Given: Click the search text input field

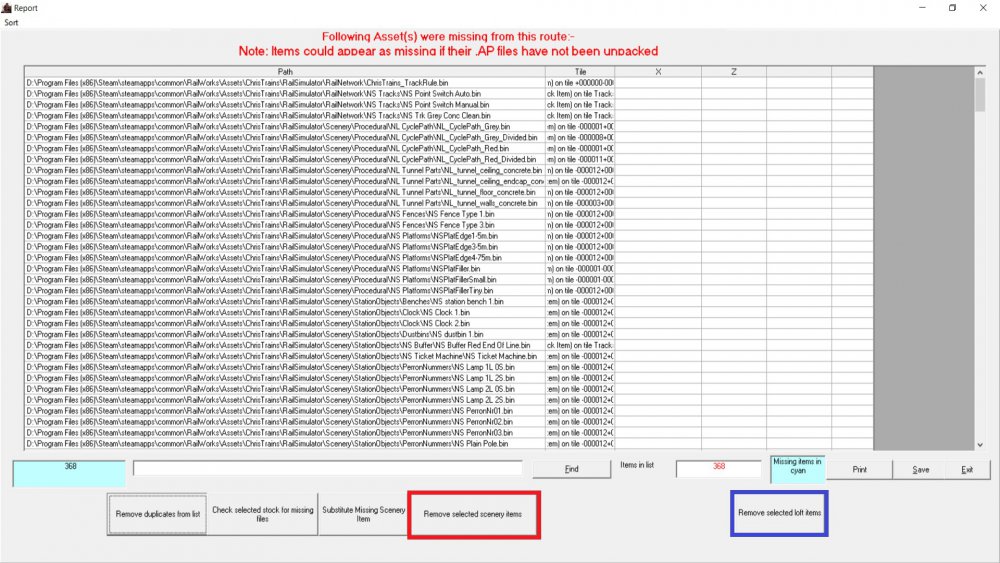Looking at the screenshot, I should click(328, 468).
